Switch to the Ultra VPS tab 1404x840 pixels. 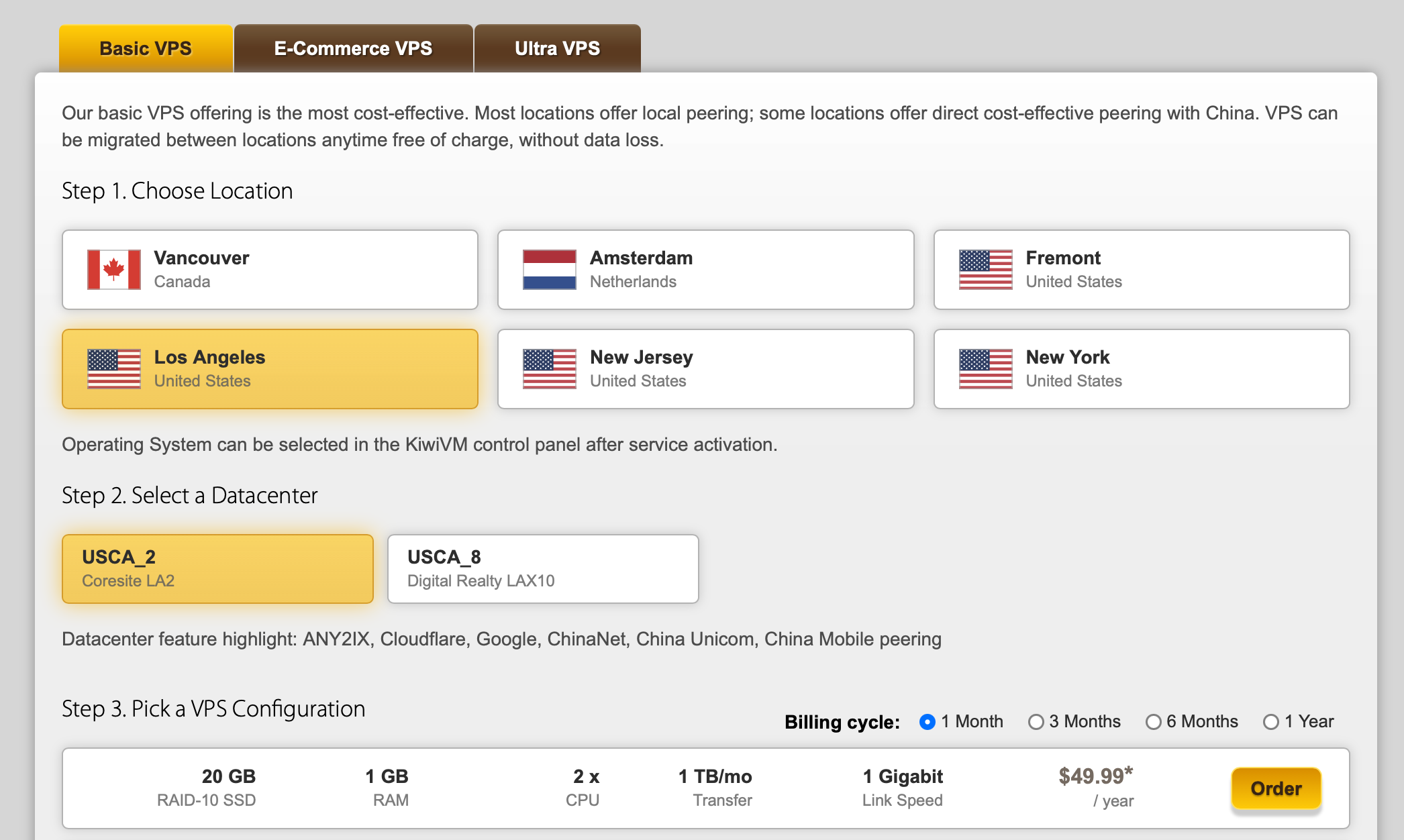coord(557,48)
